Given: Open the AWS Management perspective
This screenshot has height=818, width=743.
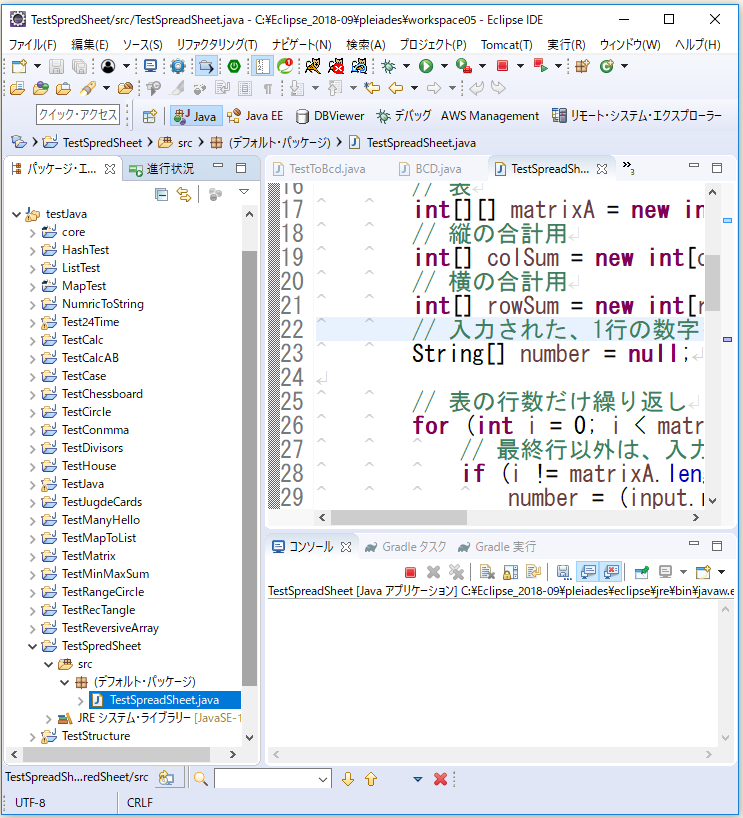Looking at the screenshot, I should [489, 116].
